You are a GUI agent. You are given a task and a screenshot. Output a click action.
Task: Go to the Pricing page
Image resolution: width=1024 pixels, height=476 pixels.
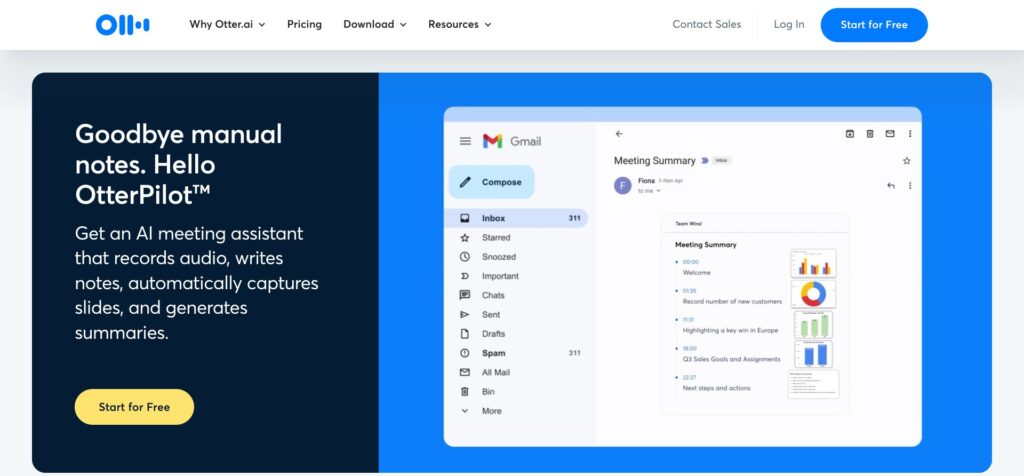[x=304, y=25]
